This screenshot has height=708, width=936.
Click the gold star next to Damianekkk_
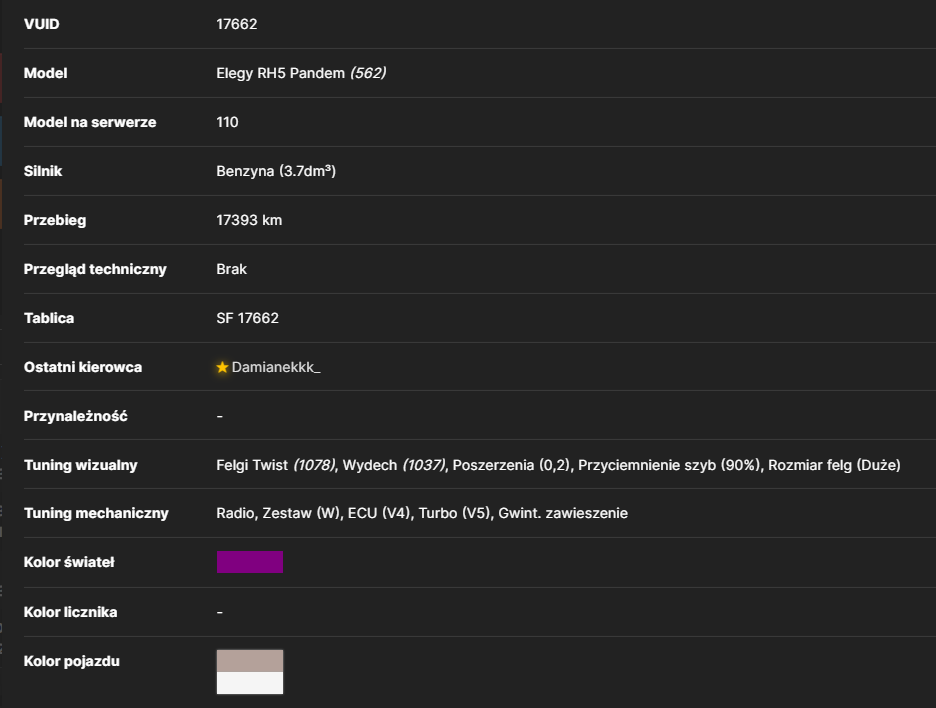222,367
